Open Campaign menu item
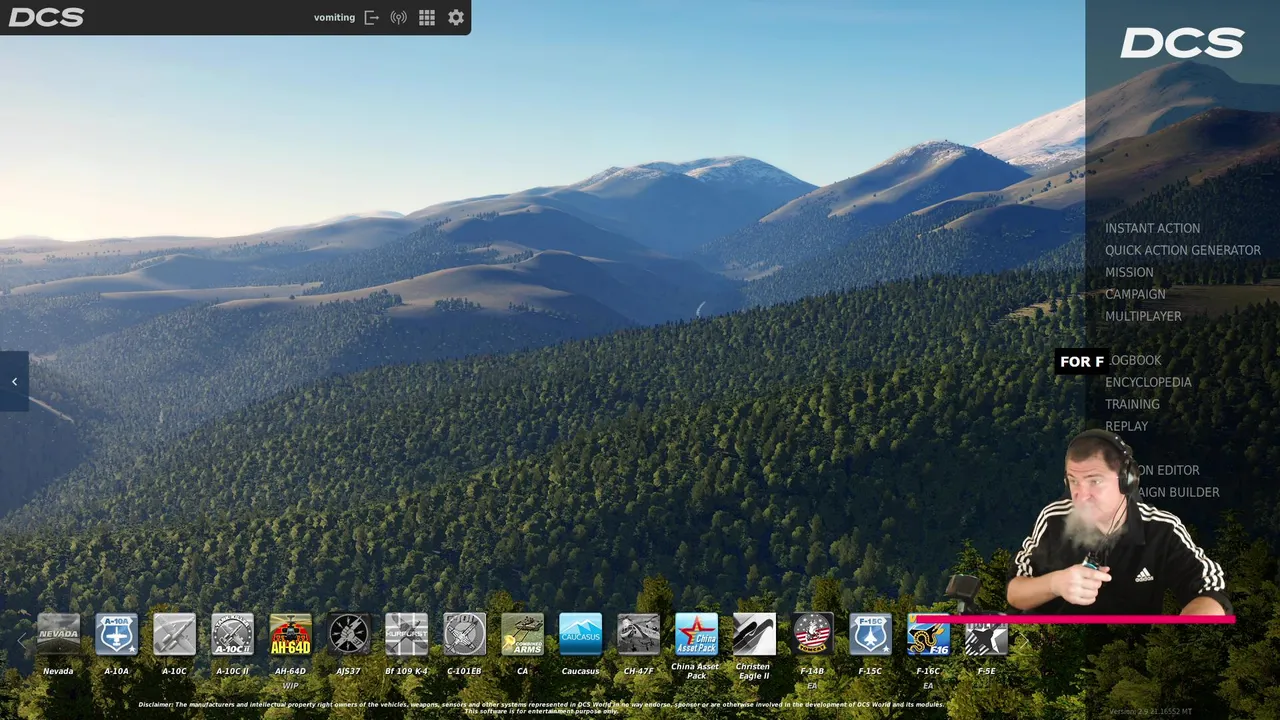The width and height of the screenshot is (1280, 720). click(1135, 294)
